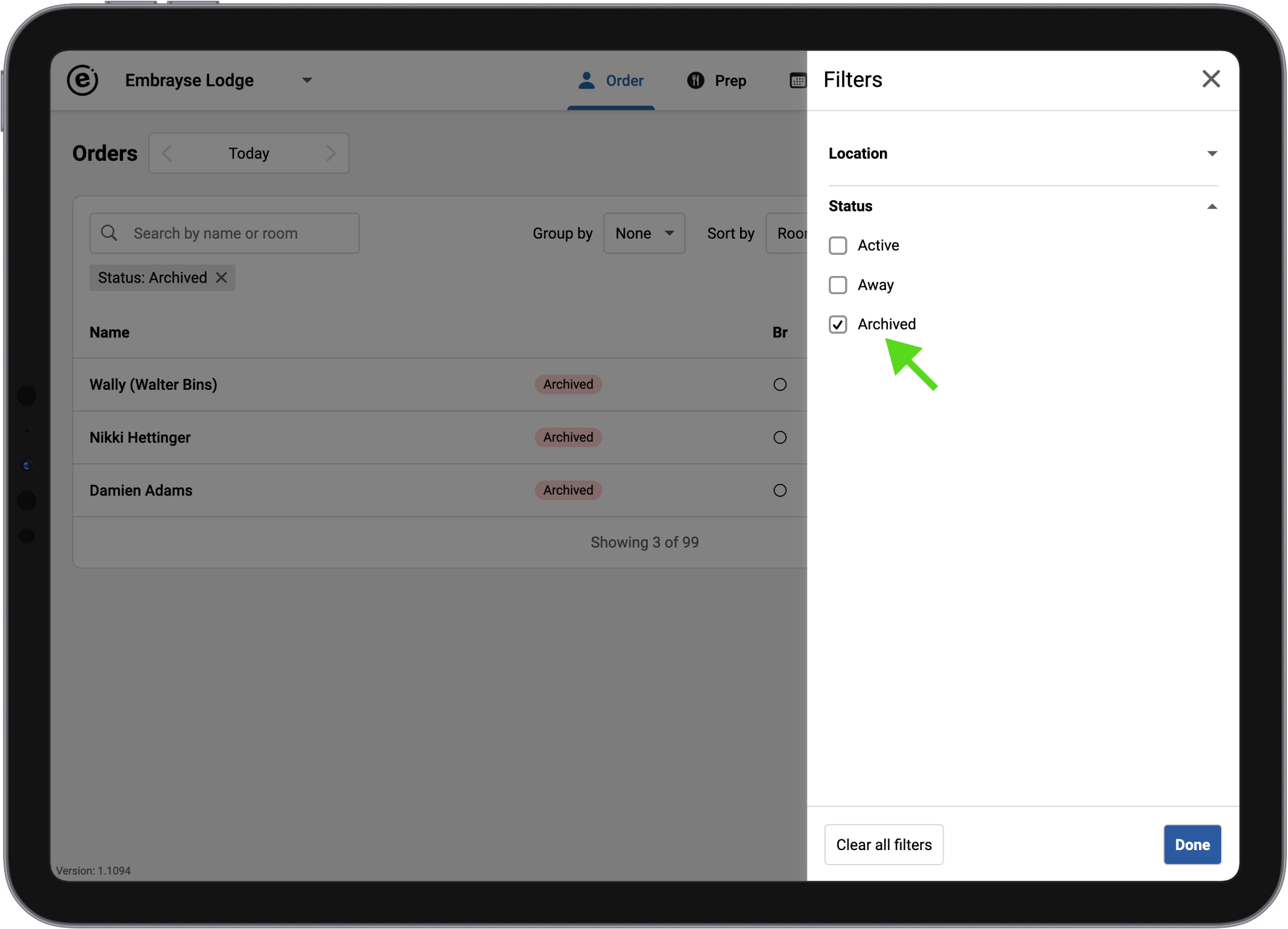Viewport: 1288px width, 929px height.
Task: Open the Group by None dropdown
Action: pyautogui.click(x=644, y=233)
